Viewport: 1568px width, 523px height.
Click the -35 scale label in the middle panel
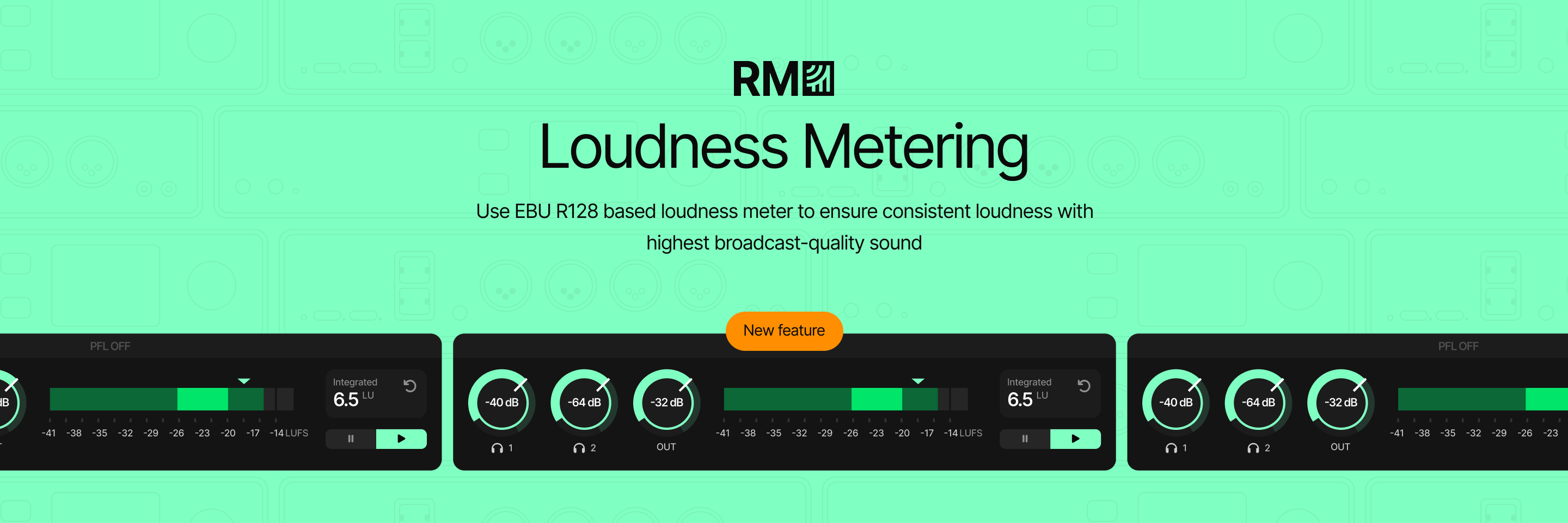tap(774, 433)
